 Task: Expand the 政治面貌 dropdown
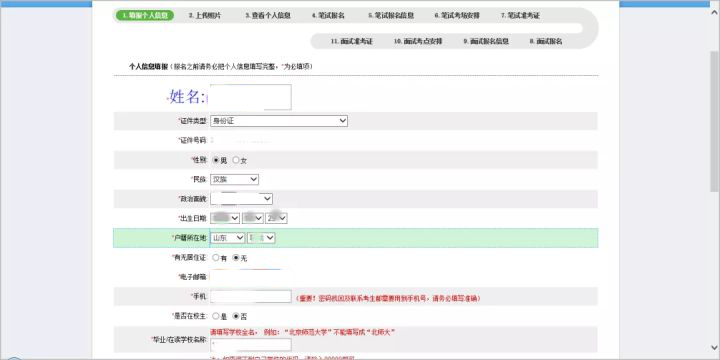point(242,199)
